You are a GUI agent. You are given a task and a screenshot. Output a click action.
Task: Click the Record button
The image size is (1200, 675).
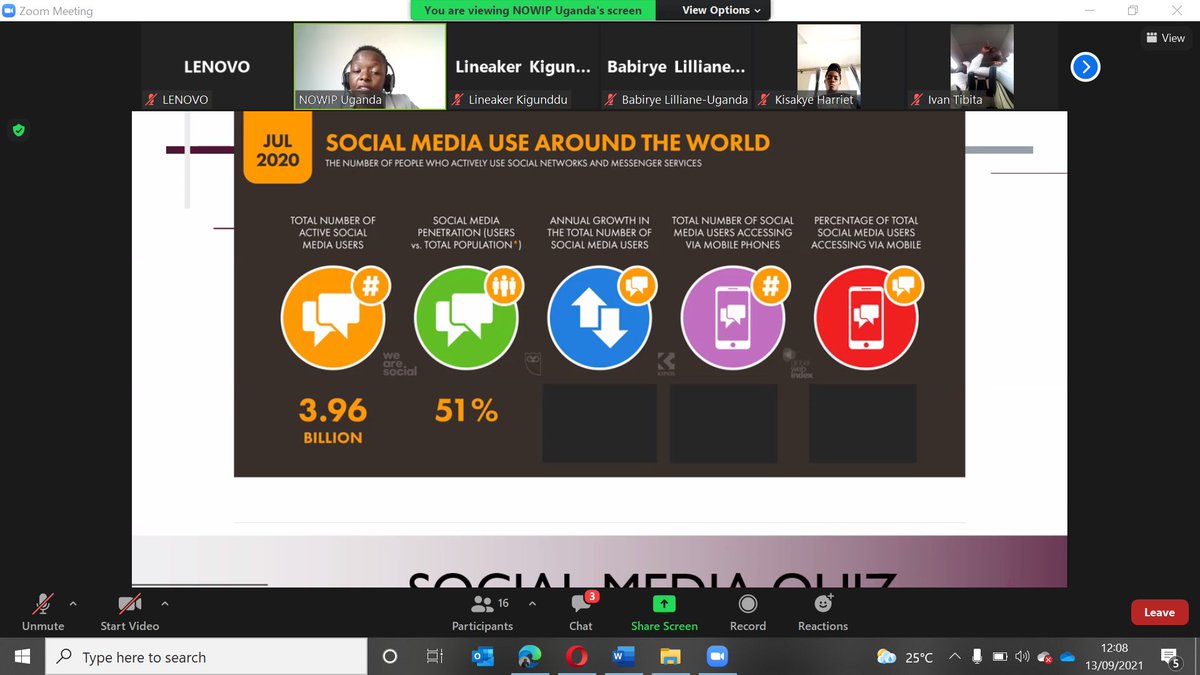click(748, 612)
